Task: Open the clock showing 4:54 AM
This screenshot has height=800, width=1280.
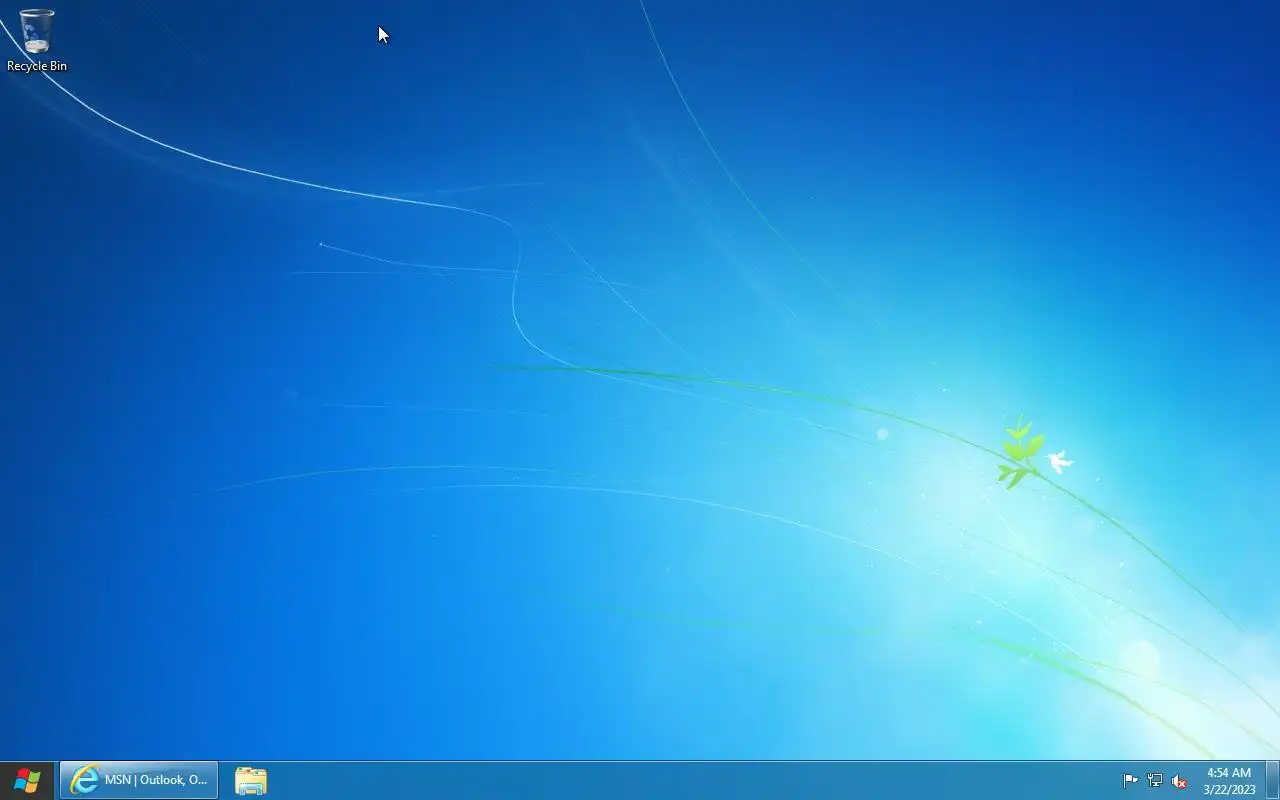Action: click(1229, 781)
